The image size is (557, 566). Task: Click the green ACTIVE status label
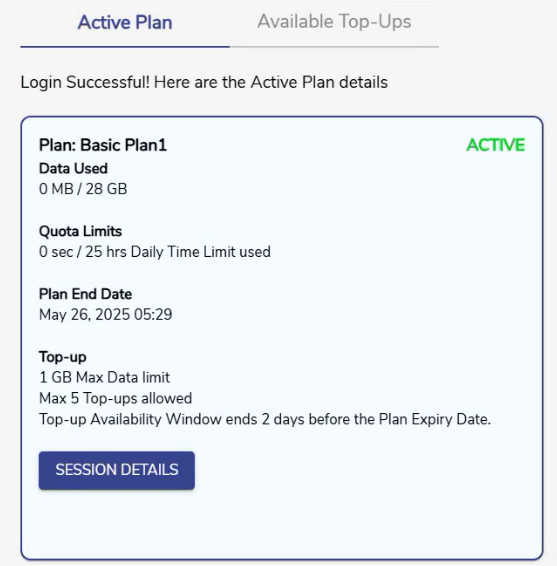coord(496,145)
